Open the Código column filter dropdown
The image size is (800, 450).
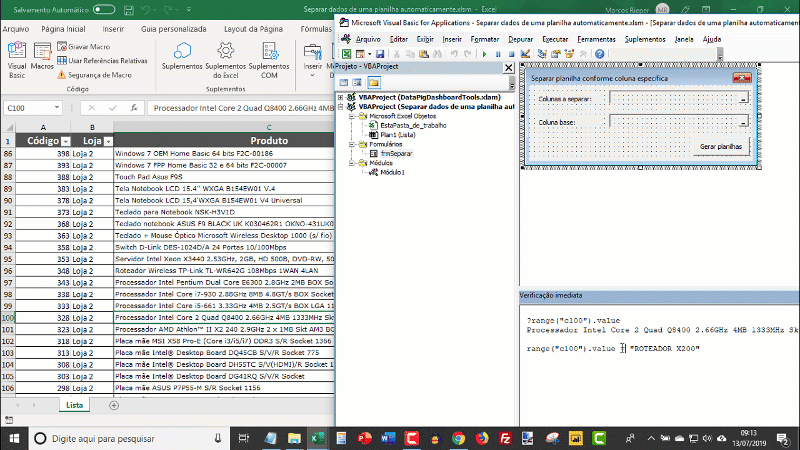click(x=65, y=141)
